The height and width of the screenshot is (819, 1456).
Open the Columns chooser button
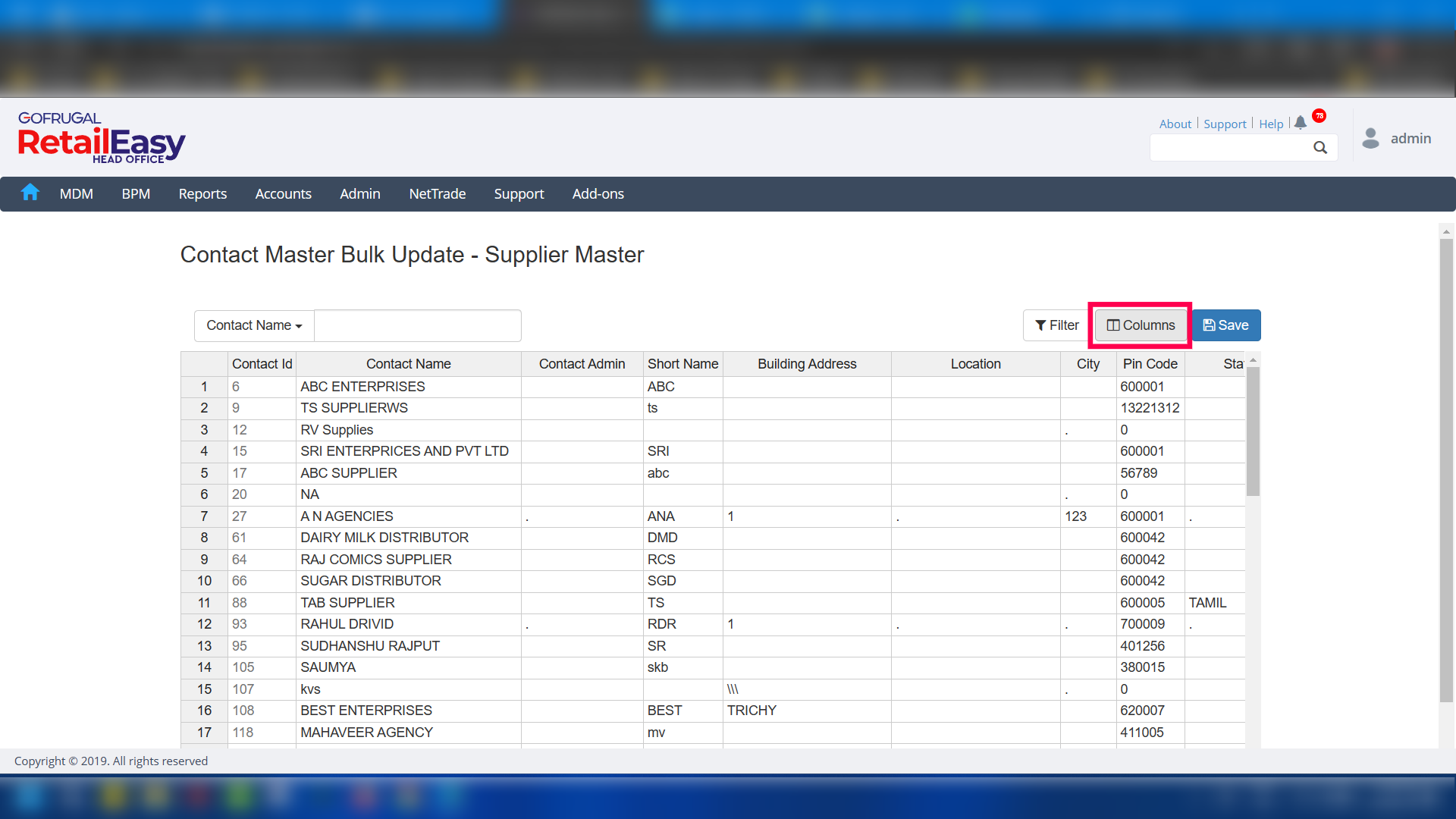(x=1141, y=325)
